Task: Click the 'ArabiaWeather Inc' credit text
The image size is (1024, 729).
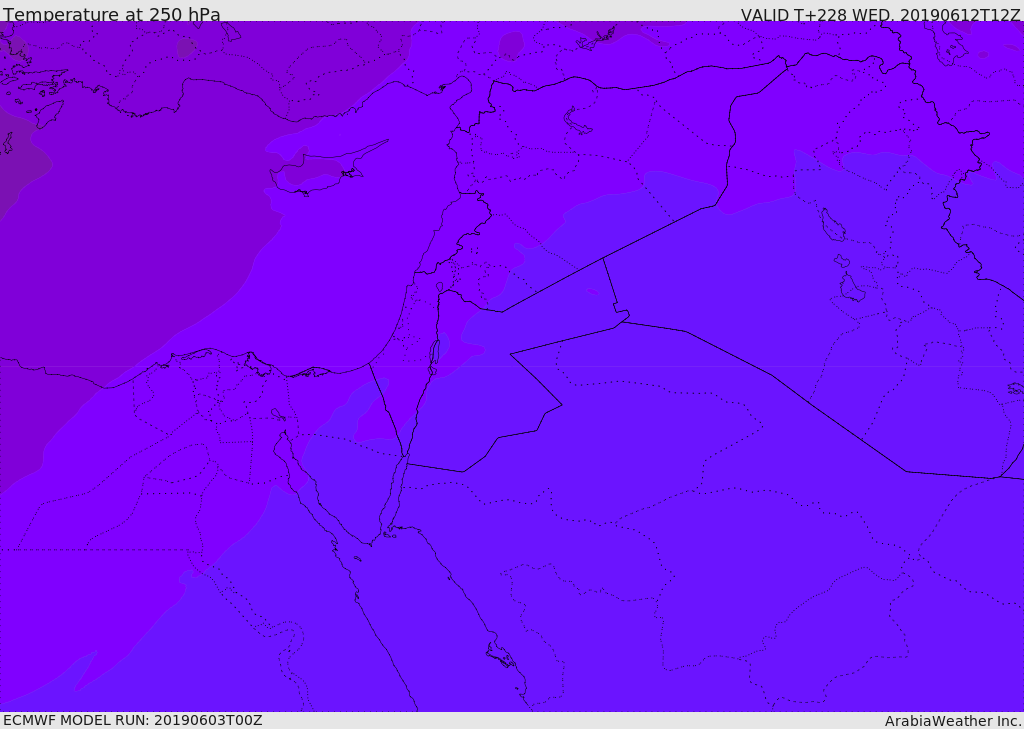Action: pos(952,721)
